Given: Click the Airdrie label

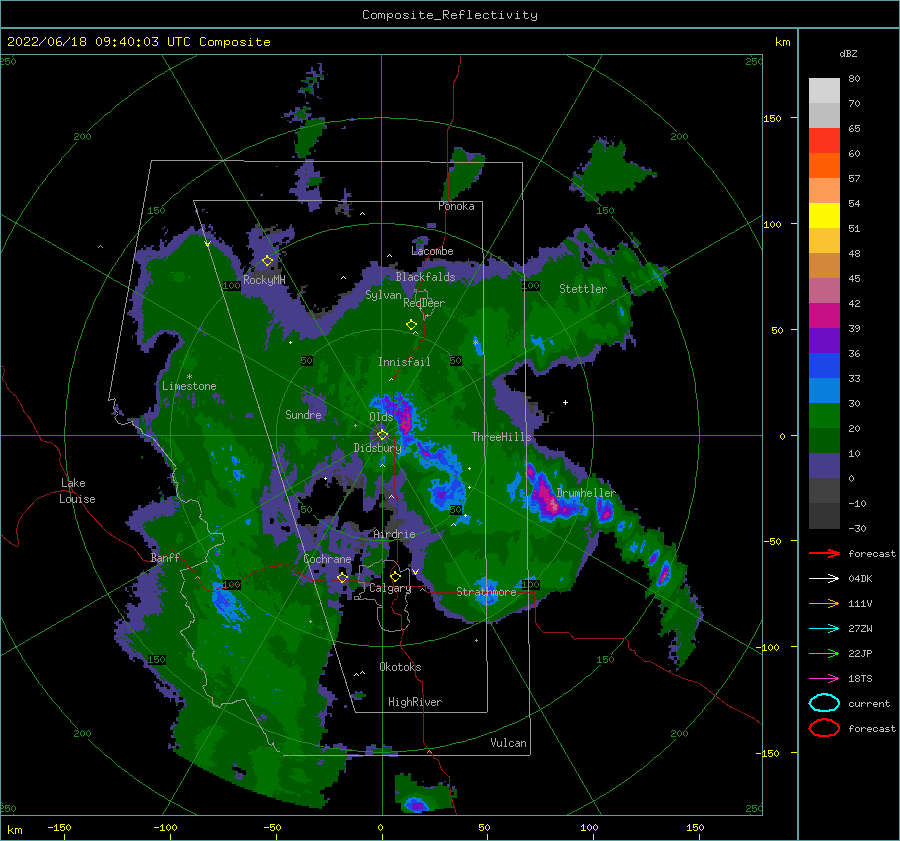Looking at the screenshot, I should tap(394, 534).
